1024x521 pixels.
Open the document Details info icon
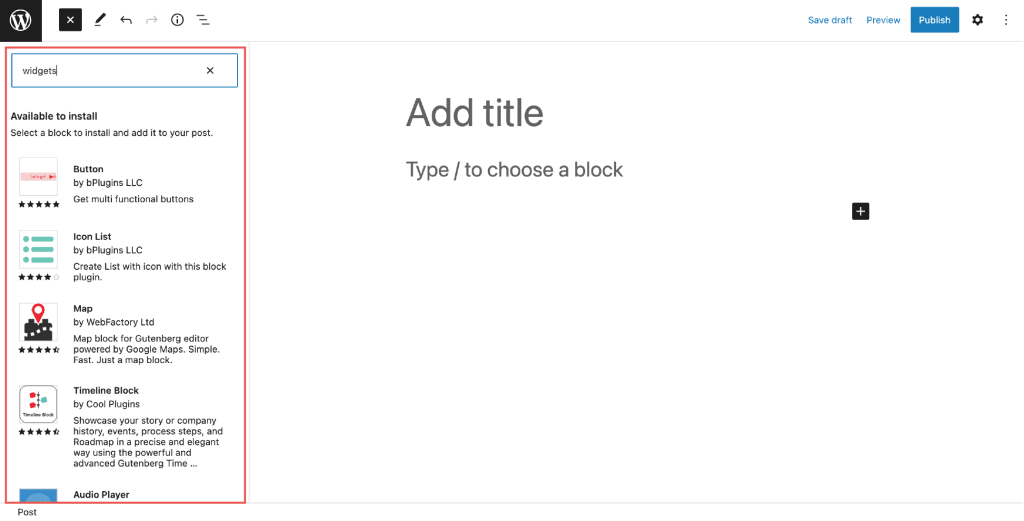178,20
